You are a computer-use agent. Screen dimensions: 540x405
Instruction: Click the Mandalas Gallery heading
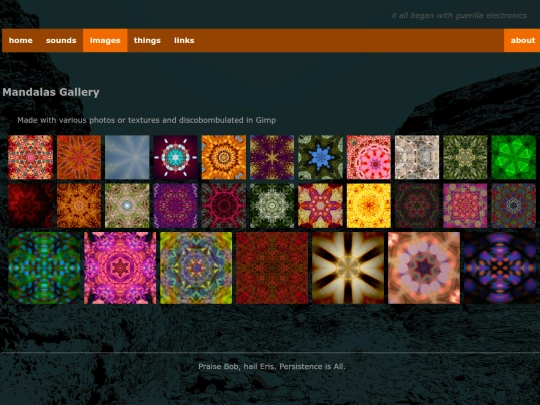tap(51, 92)
